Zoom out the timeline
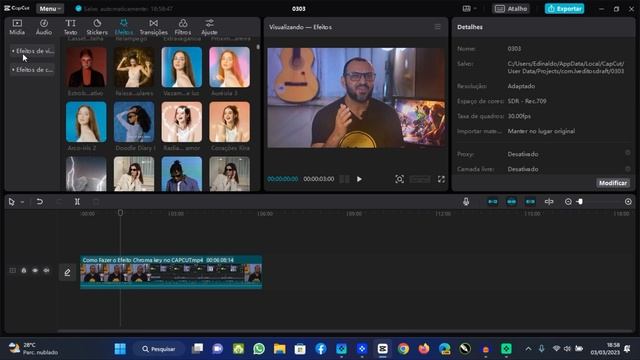Image resolution: width=640 pixels, height=360 pixels. [568, 202]
